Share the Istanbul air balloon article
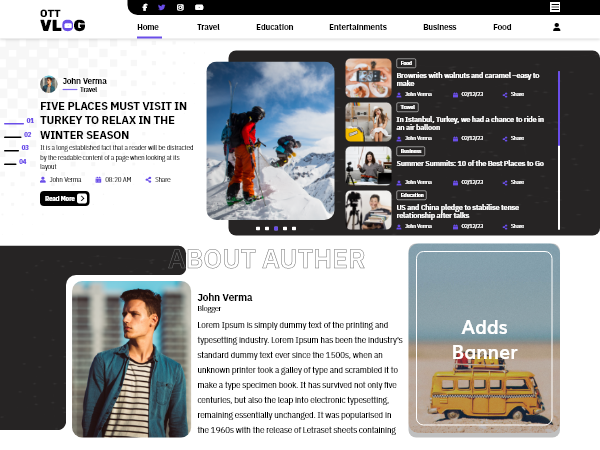 tap(513, 139)
